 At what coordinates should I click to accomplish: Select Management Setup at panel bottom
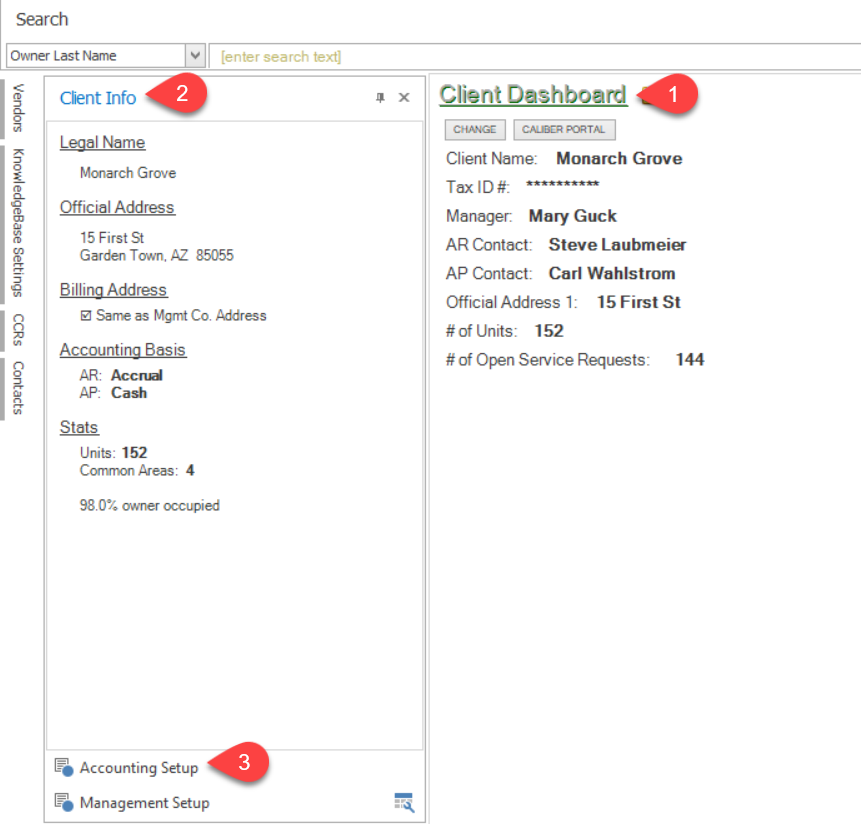(x=144, y=803)
